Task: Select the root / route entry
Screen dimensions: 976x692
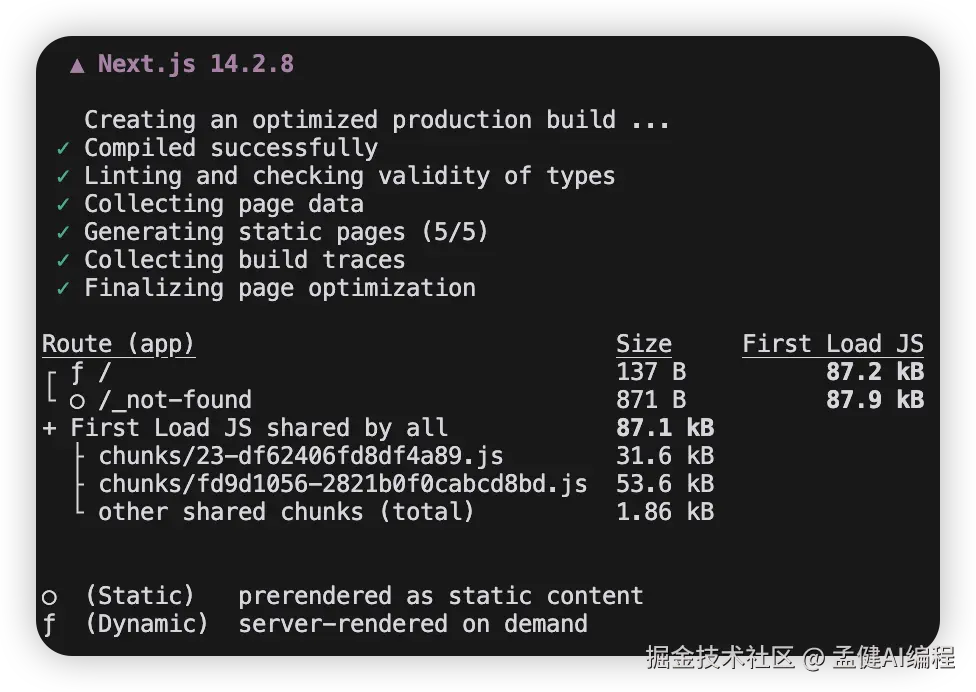Action: tap(104, 372)
